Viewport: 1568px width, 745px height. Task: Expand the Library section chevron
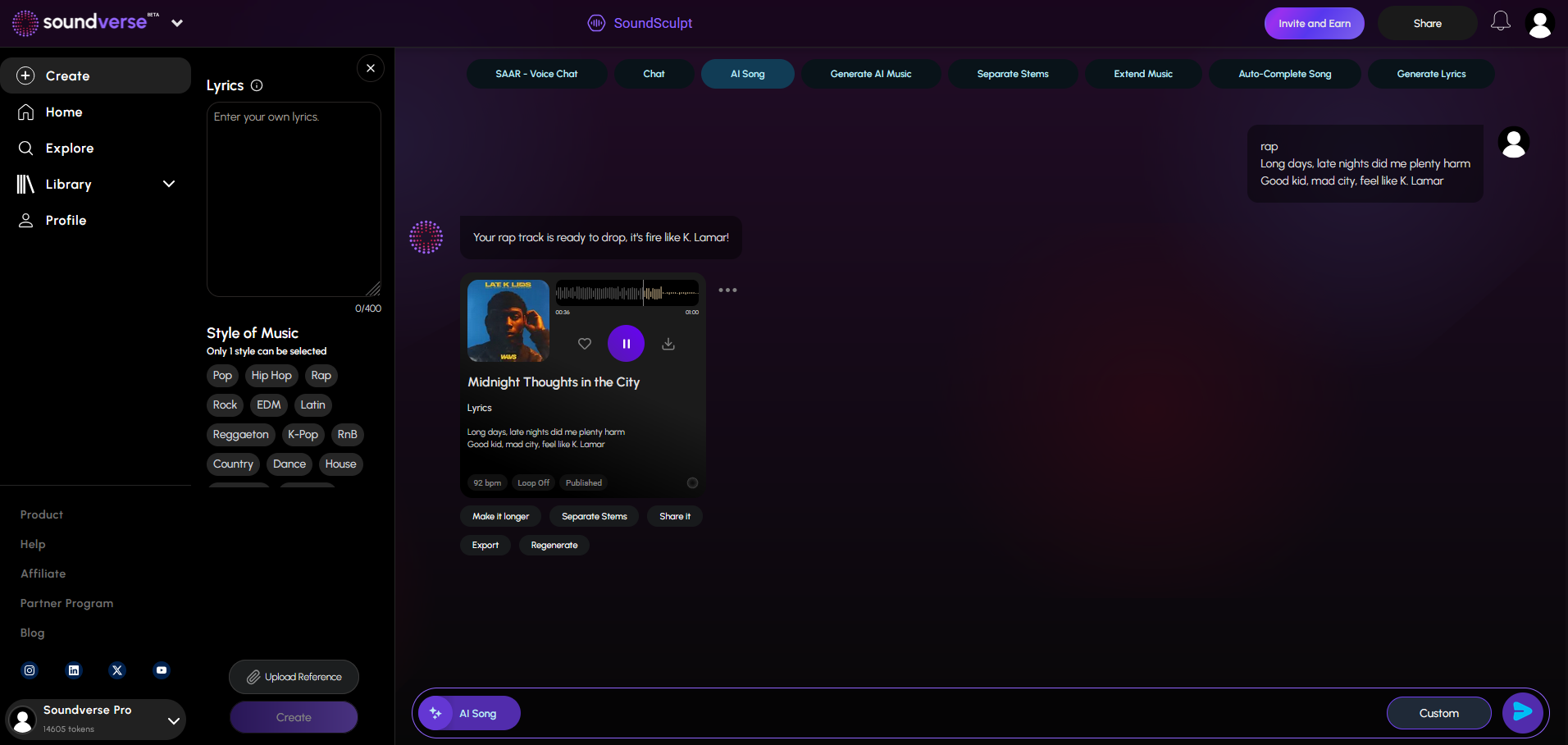(169, 184)
